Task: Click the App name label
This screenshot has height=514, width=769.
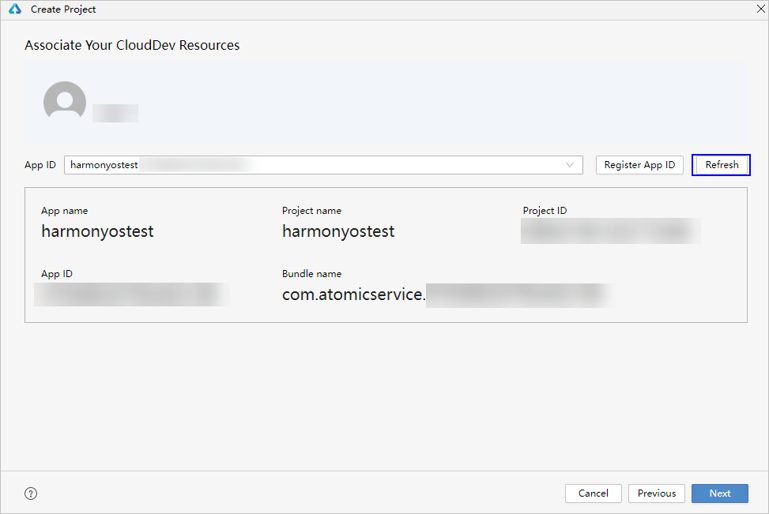Action: coord(64,211)
